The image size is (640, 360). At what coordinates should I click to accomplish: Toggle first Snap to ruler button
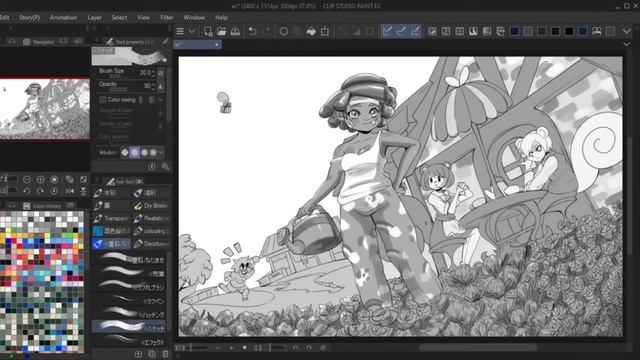tap(387, 31)
